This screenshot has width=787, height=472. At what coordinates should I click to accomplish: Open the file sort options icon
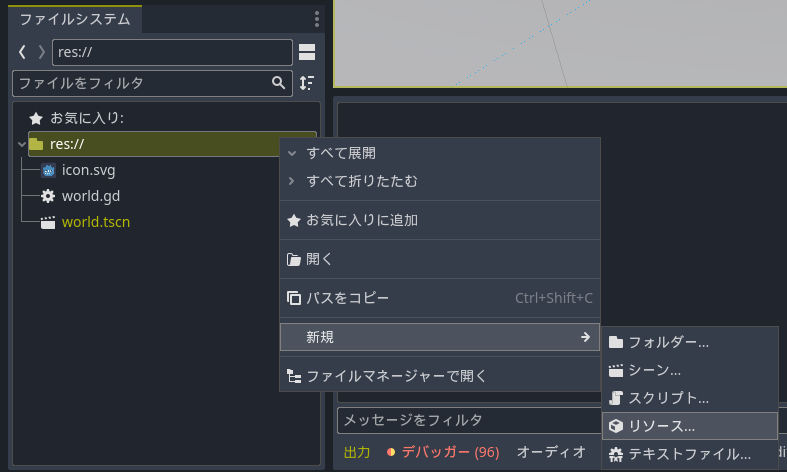click(307, 83)
